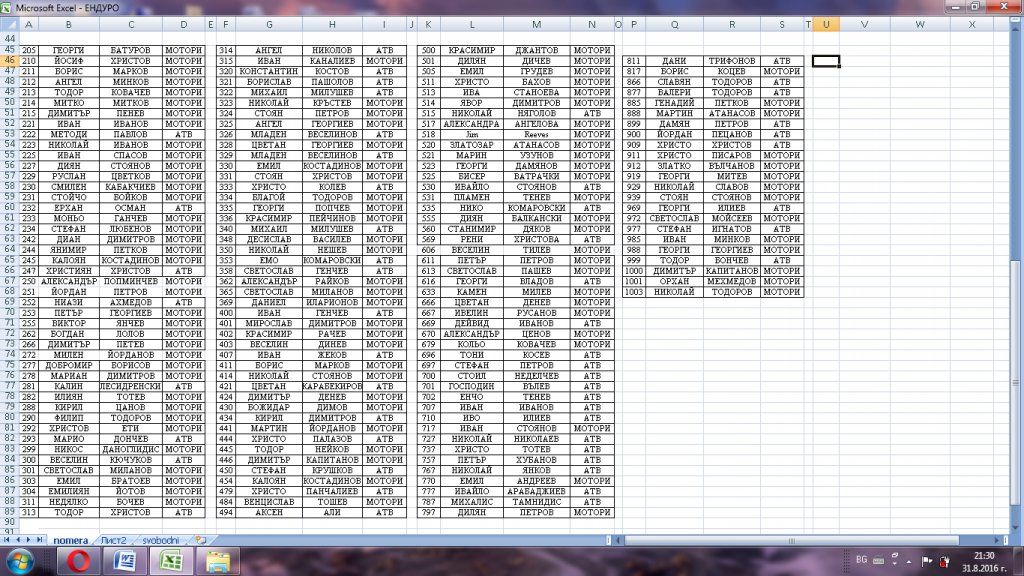
Task: Select the cell with АРАБАДЖИЕВ
Action: (x=536, y=492)
